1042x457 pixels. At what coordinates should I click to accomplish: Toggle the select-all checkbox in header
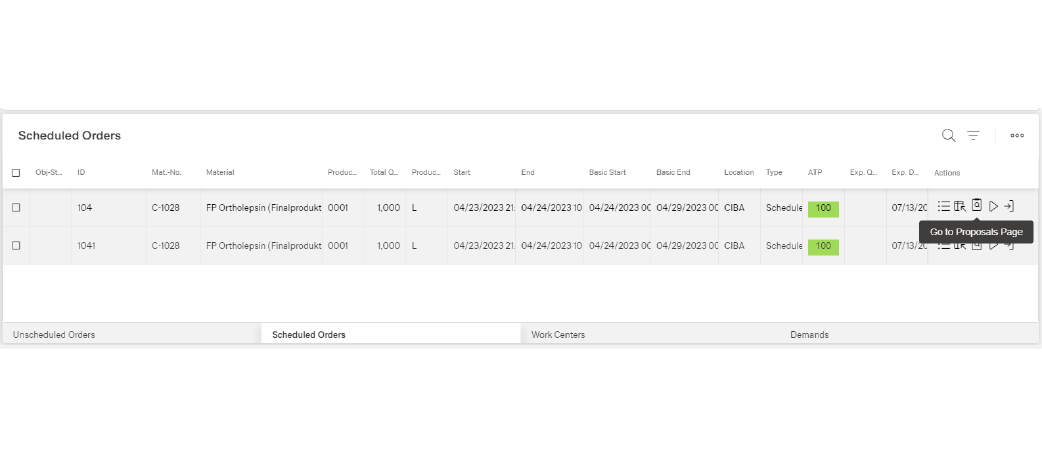click(x=16, y=173)
